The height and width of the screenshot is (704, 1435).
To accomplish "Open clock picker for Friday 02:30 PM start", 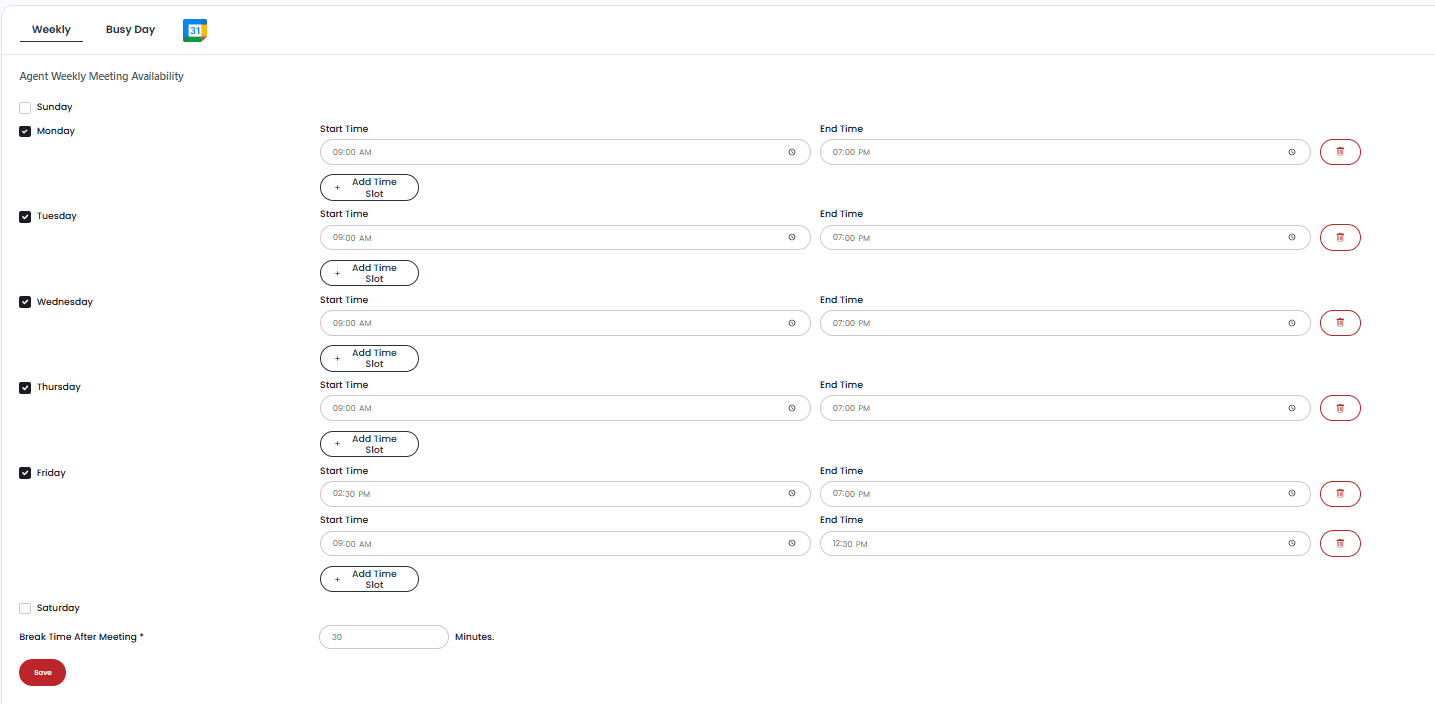I will pyautogui.click(x=791, y=494).
